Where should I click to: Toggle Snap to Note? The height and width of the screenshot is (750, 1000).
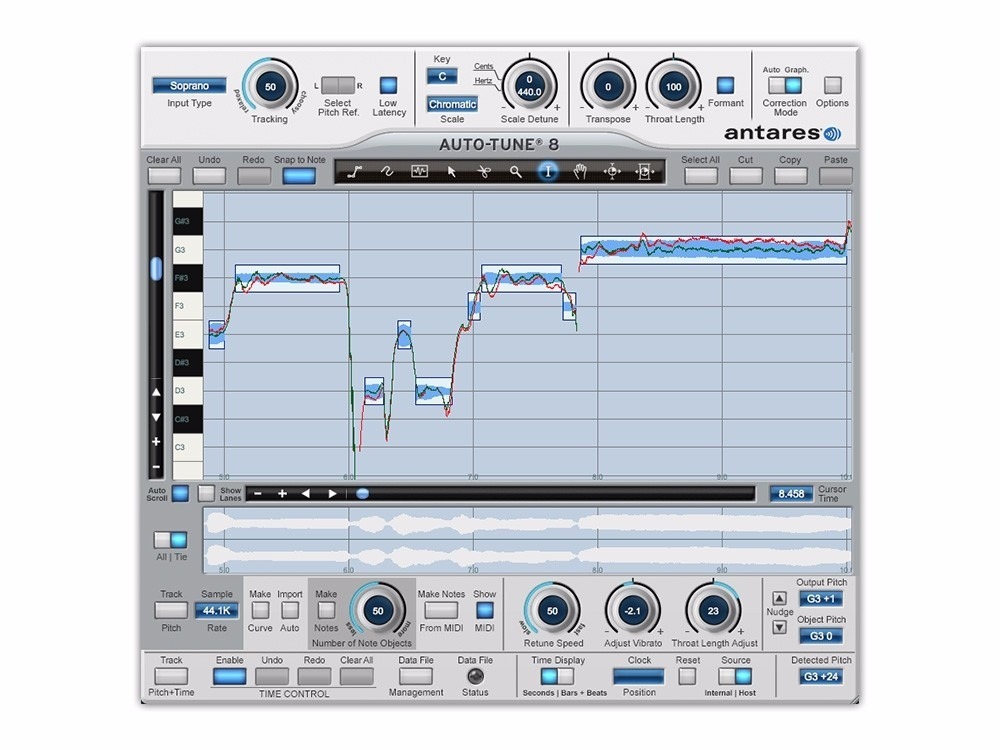point(299,176)
